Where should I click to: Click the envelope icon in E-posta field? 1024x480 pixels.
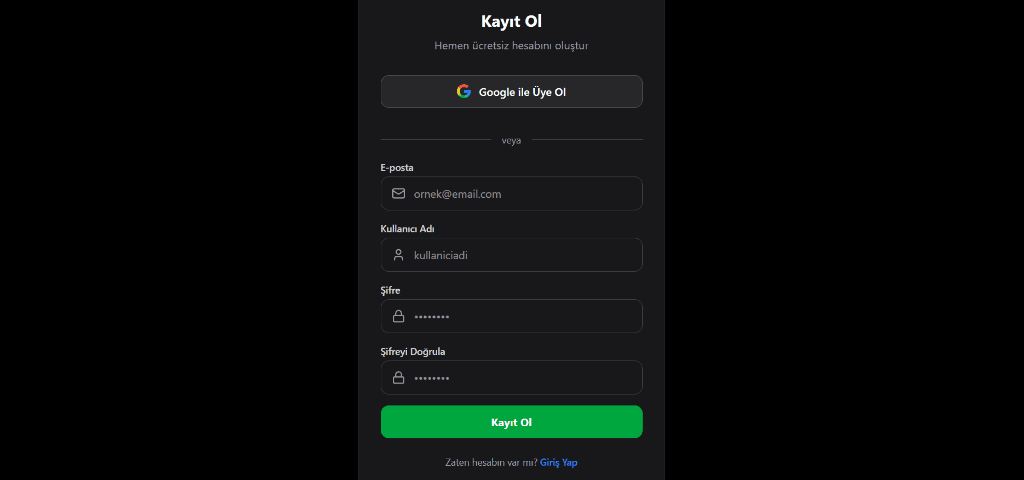coord(398,194)
